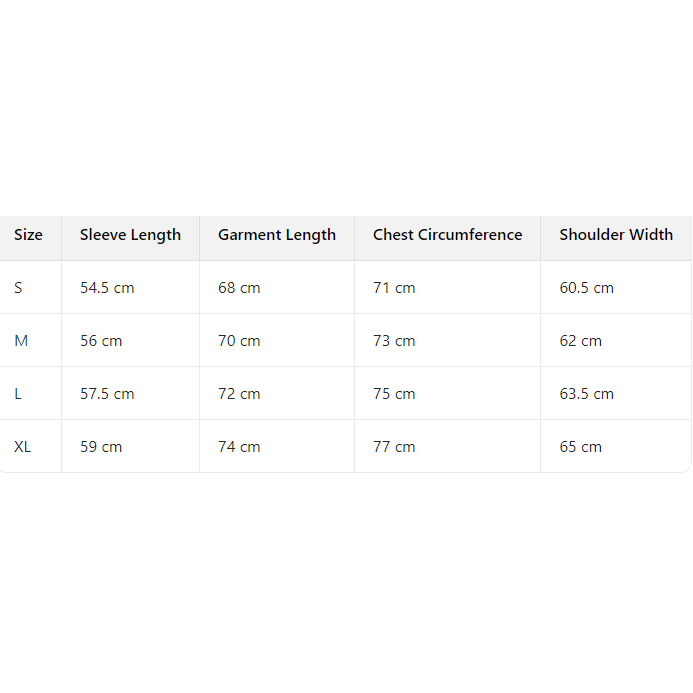The width and height of the screenshot is (693, 693).
Task: Select the 59 cm sleeve length cell
Action: click(x=101, y=447)
